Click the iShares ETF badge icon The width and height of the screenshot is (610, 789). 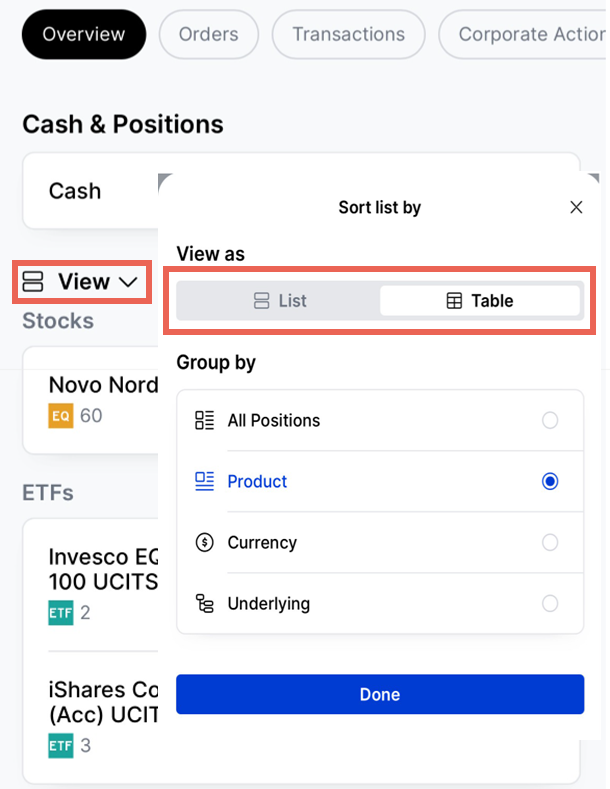click(61, 745)
